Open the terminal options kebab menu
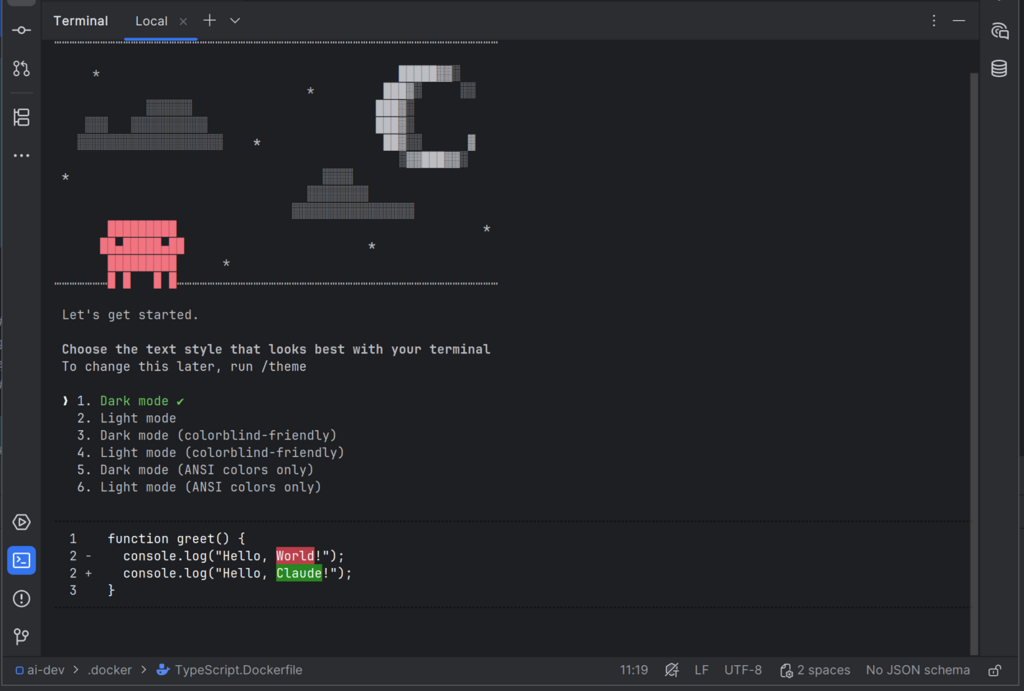The height and width of the screenshot is (691, 1024). tap(934, 21)
